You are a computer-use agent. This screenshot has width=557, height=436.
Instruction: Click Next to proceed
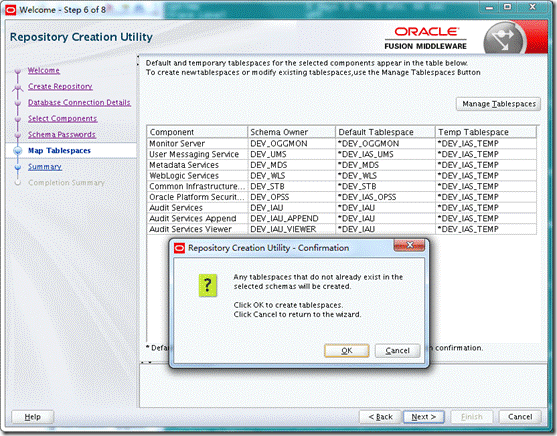(424, 417)
